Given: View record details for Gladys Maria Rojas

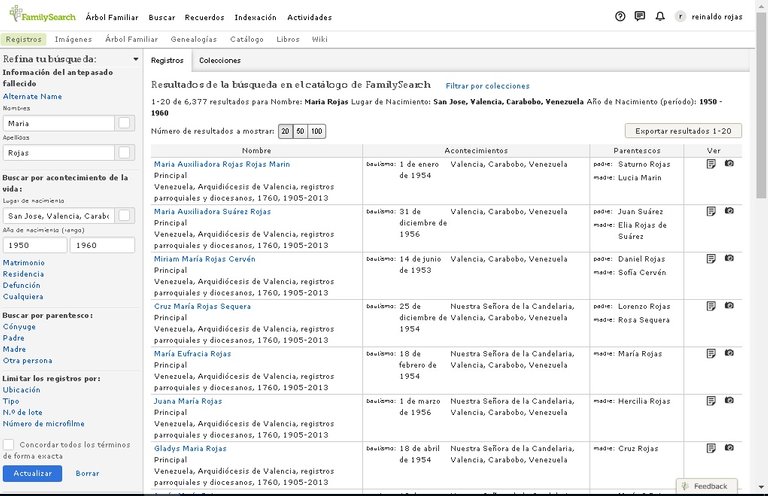Looking at the screenshot, I should point(711,448).
